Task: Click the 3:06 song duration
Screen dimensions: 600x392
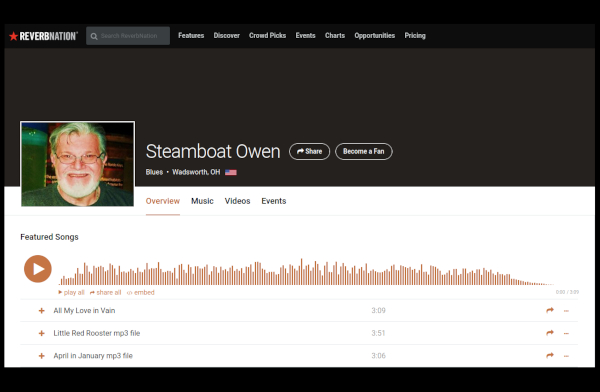Action: pos(378,356)
